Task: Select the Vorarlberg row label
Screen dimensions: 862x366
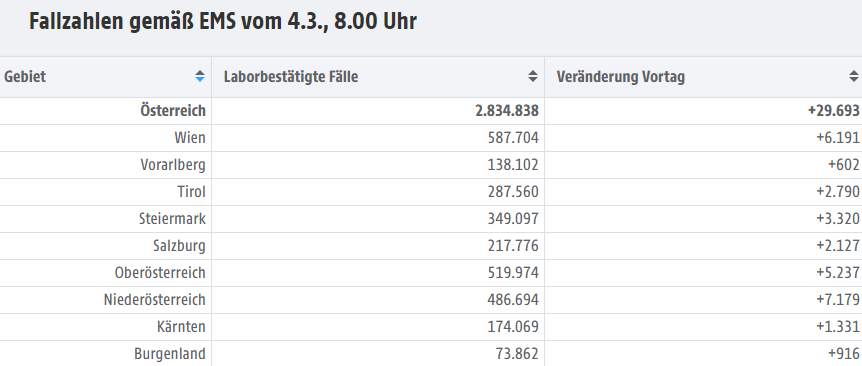Action: click(173, 164)
